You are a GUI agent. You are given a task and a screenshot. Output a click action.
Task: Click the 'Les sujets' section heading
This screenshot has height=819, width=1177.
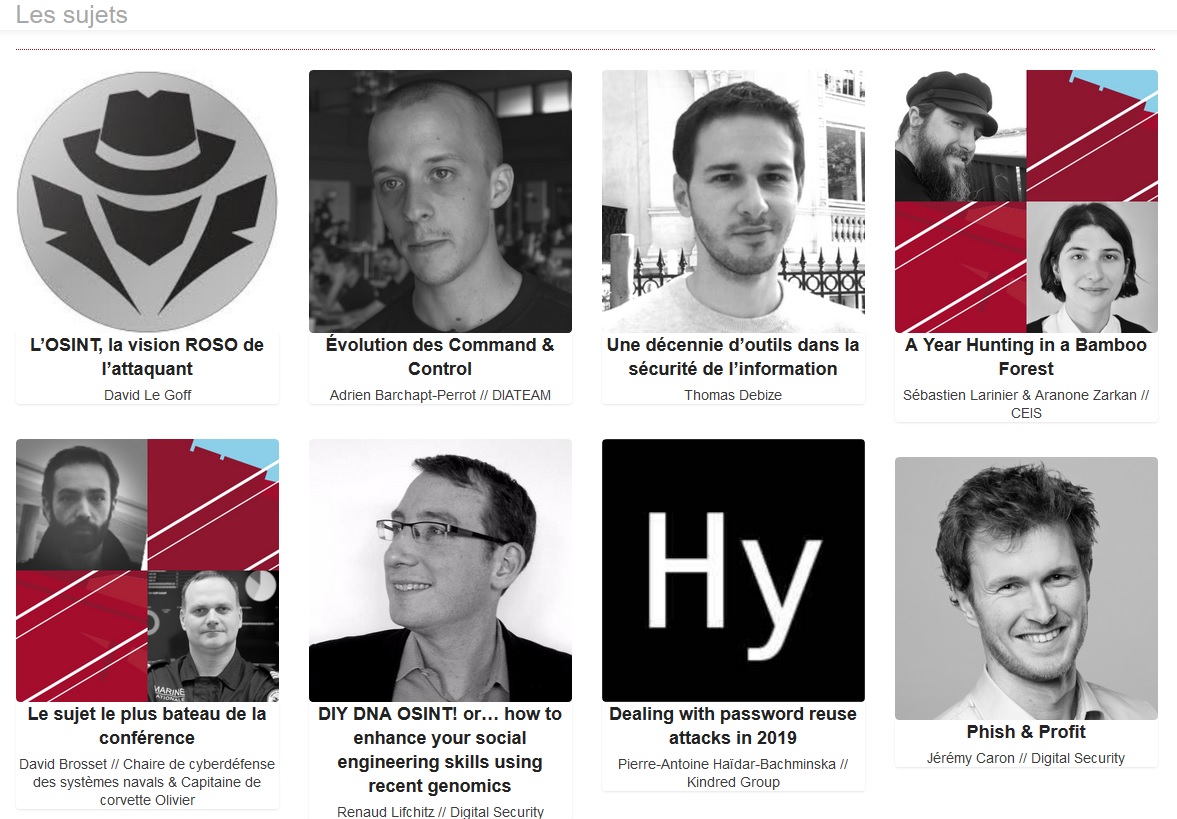pyautogui.click(x=71, y=14)
